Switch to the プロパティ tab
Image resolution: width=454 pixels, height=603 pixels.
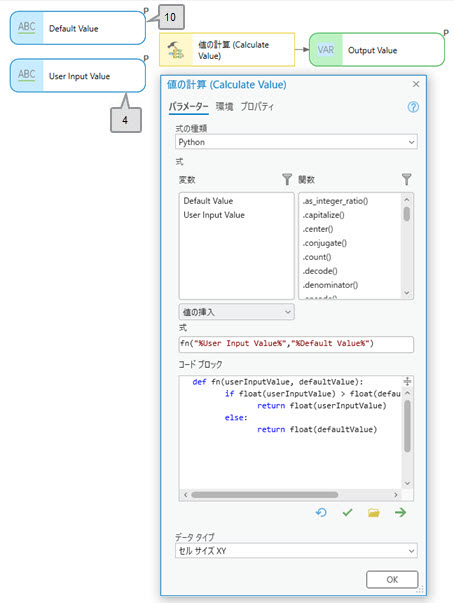click(x=257, y=107)
